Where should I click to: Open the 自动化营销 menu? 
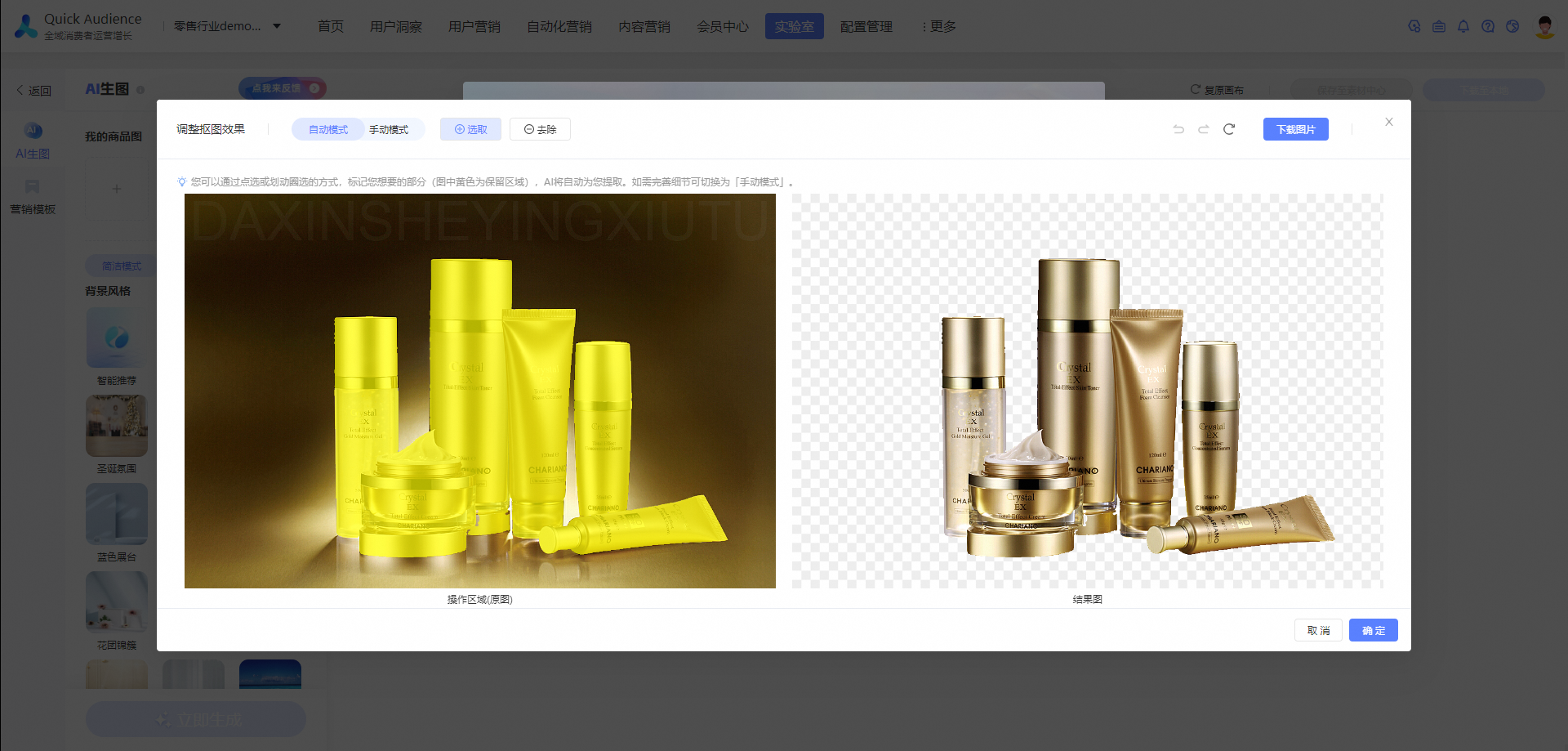click(559, 26)
